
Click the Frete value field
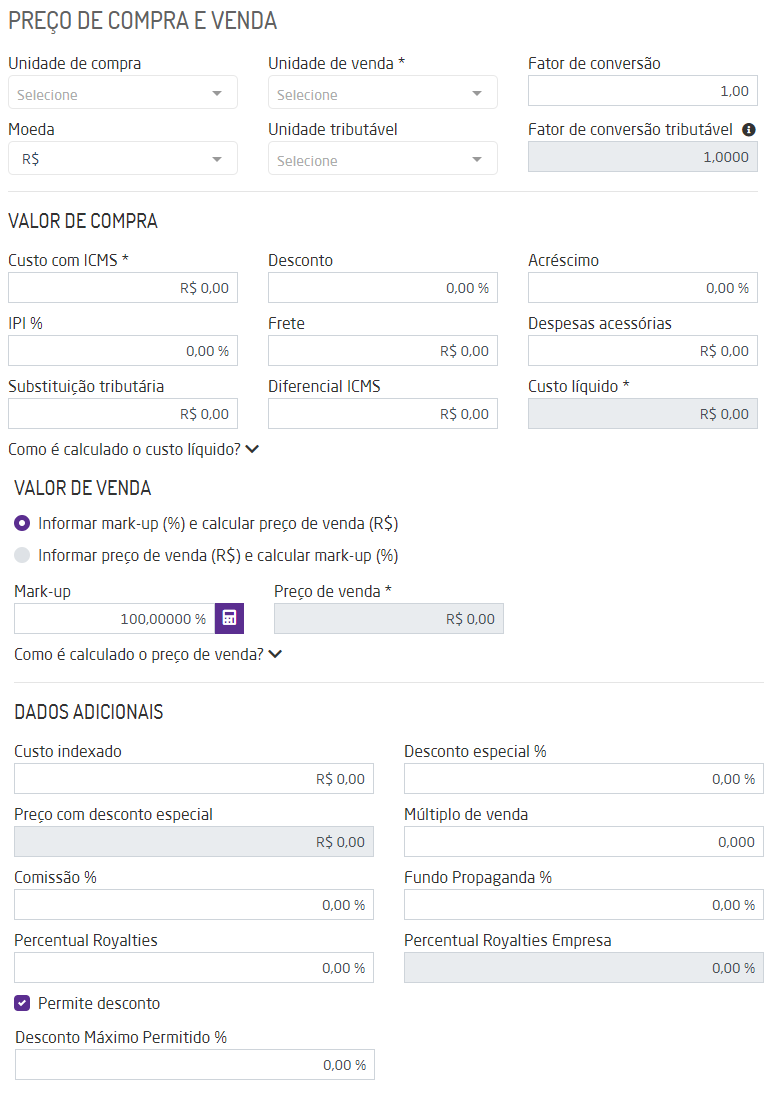(x=383, y=351)
